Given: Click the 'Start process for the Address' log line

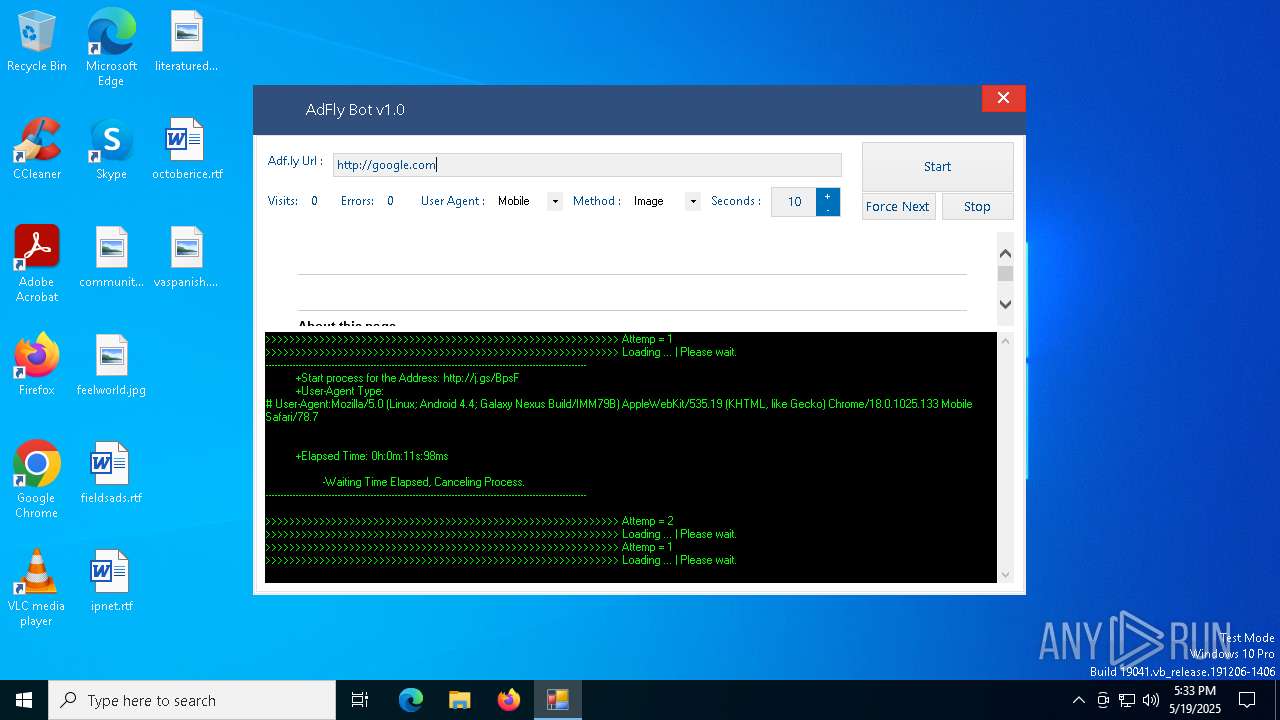Looking at the screenshot, I should point(407,378).
